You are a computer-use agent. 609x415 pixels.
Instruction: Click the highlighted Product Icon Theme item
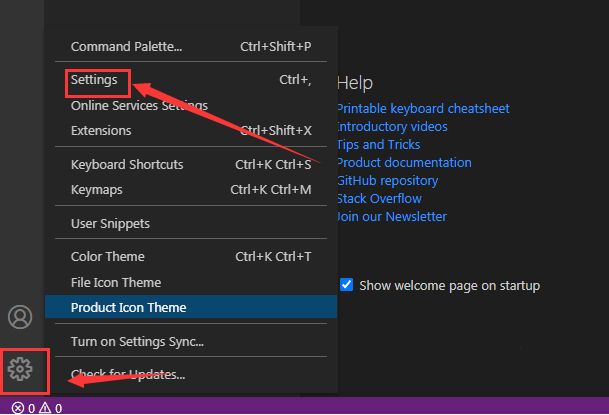click(128, 307)
